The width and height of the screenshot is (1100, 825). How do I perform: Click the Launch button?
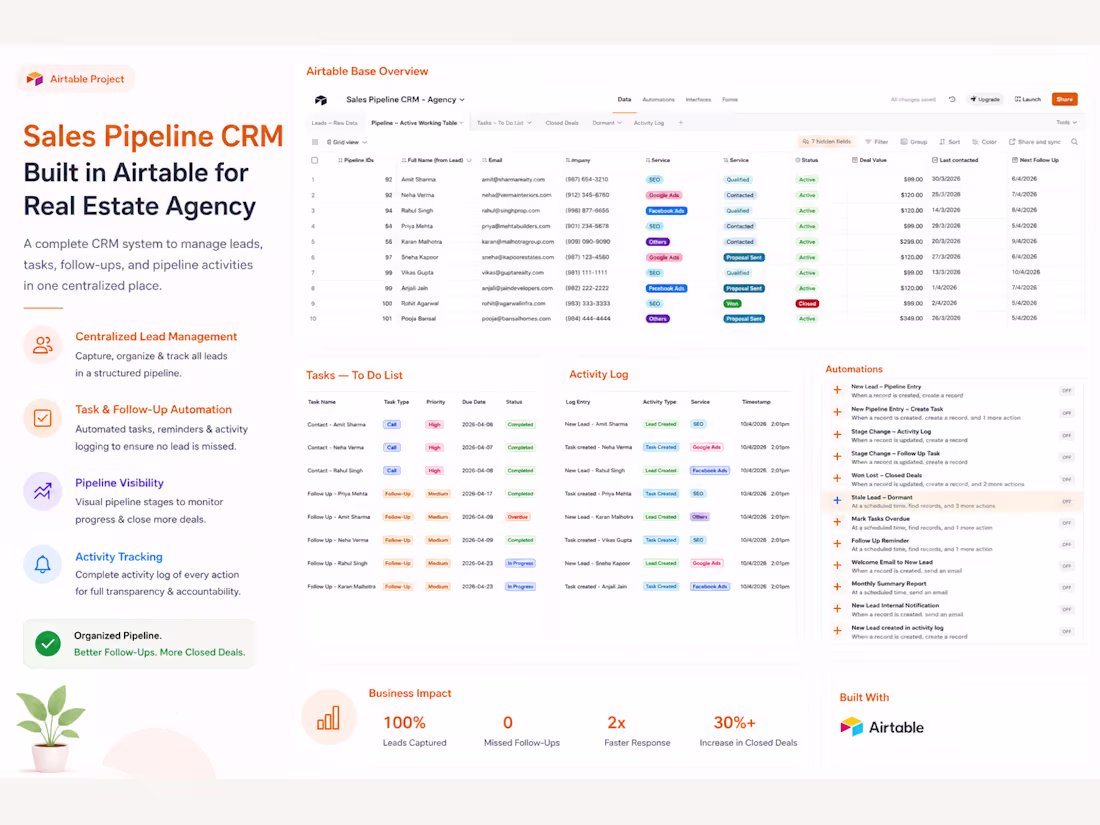[1028, 99]
